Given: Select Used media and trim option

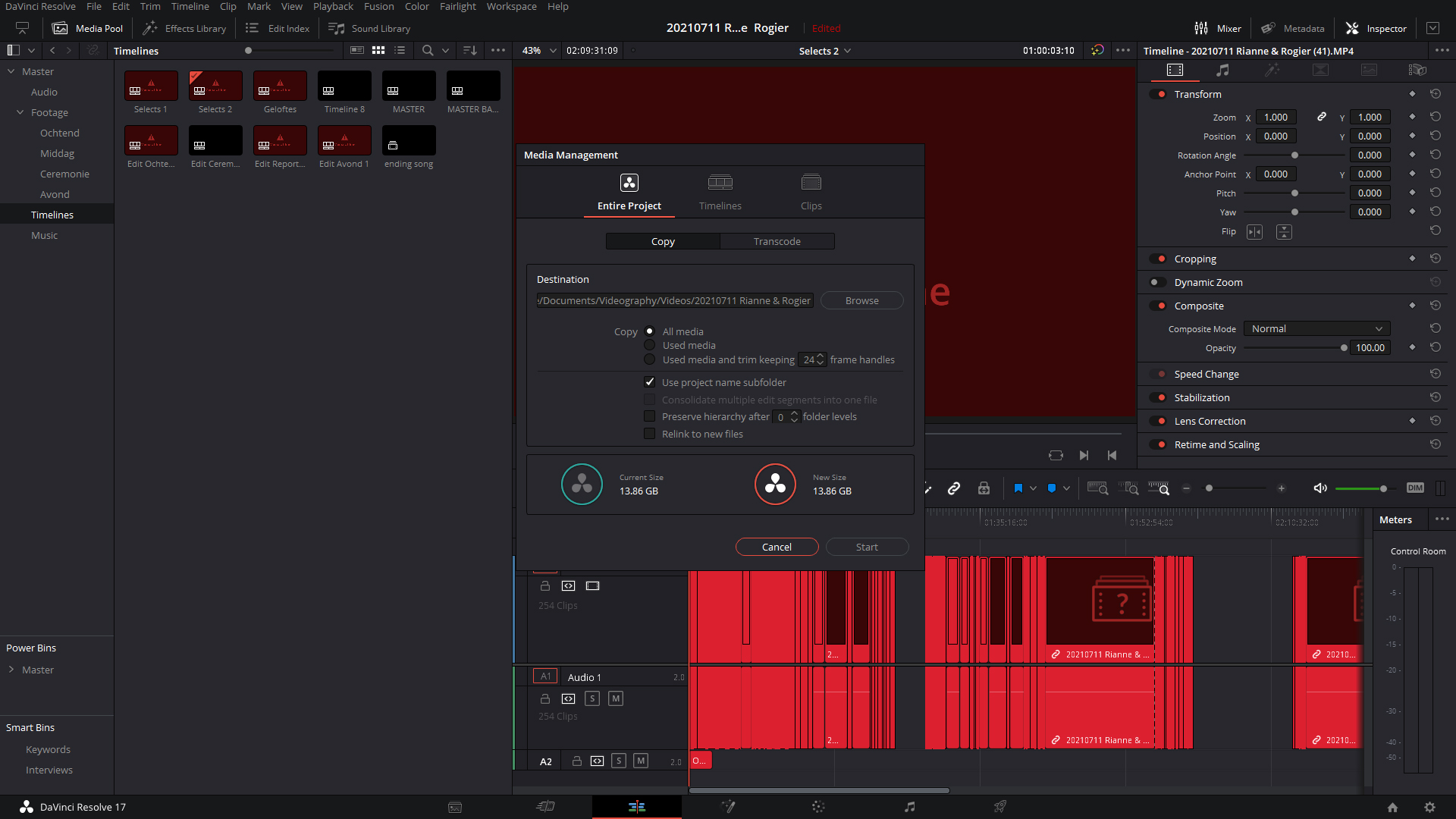Looking at the screenshot, I should [x=650, y=359].
